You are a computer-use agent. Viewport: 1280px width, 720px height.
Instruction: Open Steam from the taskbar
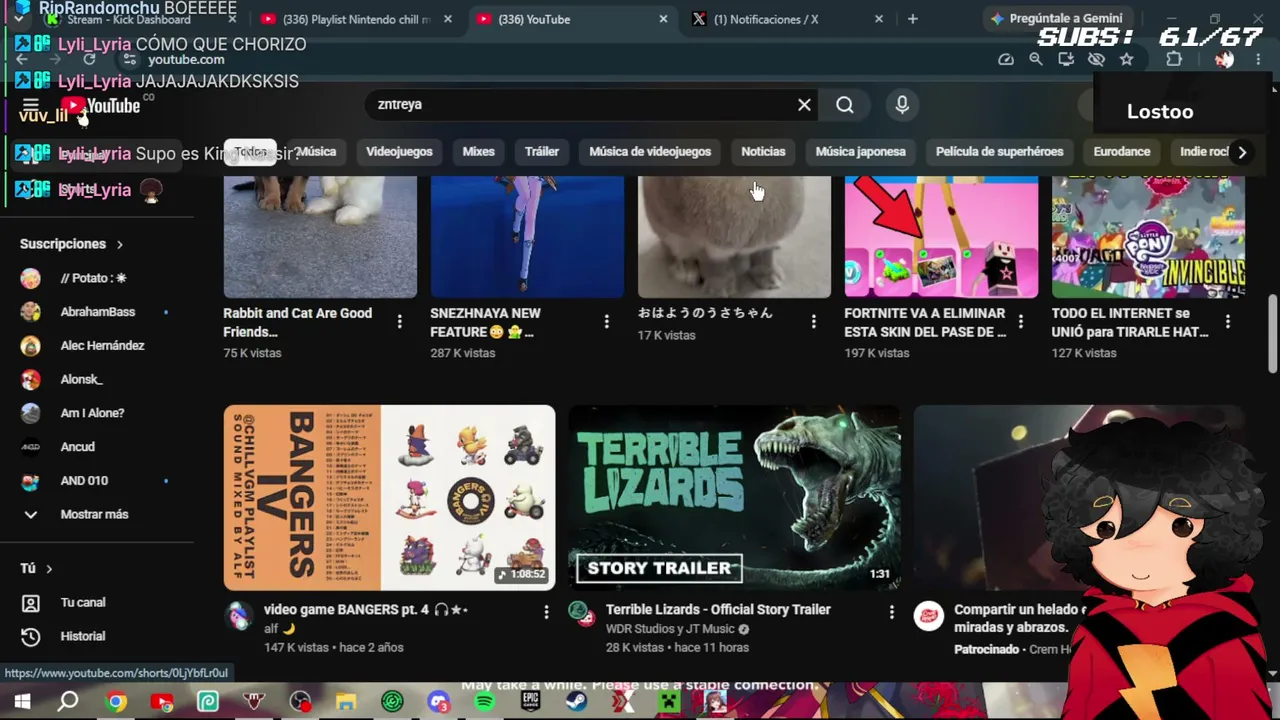click(x=576, y=702)
